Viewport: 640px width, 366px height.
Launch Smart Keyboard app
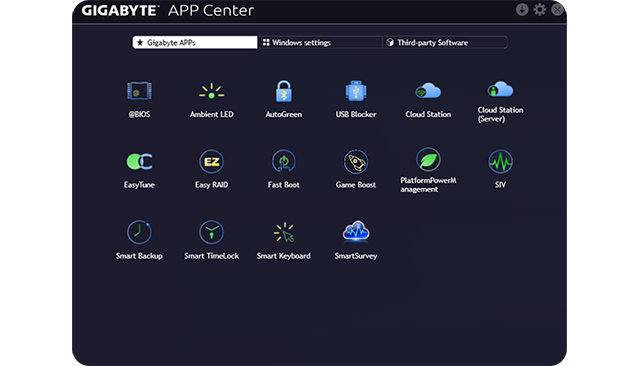(284, 232)
